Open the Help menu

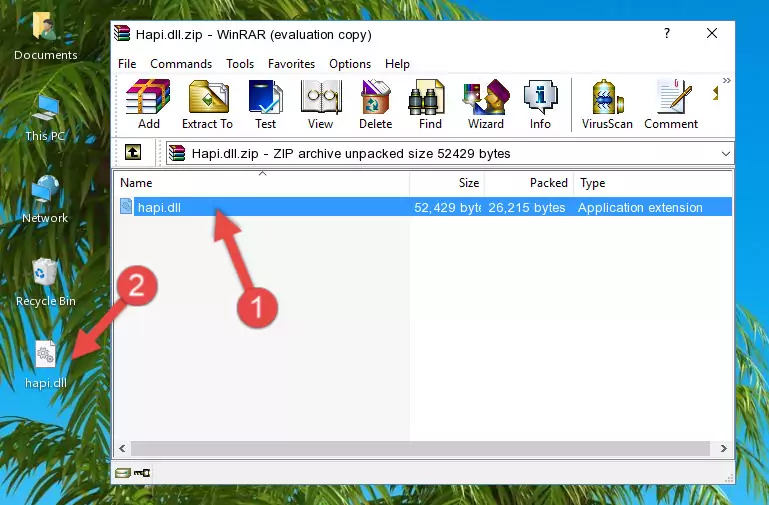(397, 64)
